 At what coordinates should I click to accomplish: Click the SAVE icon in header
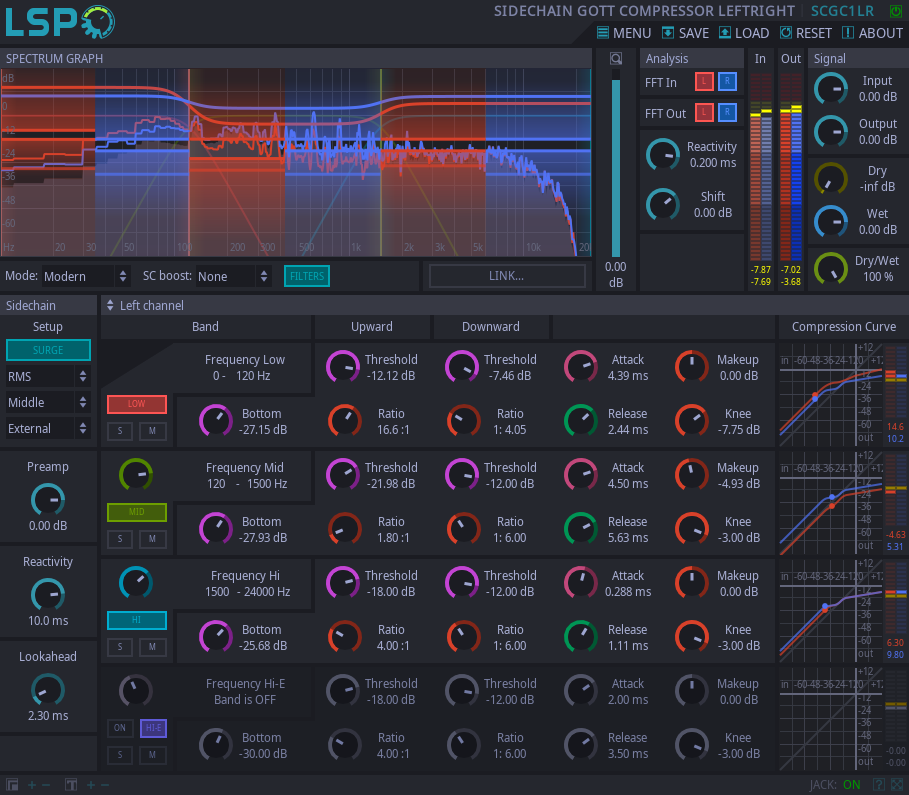tap(668, 32)
